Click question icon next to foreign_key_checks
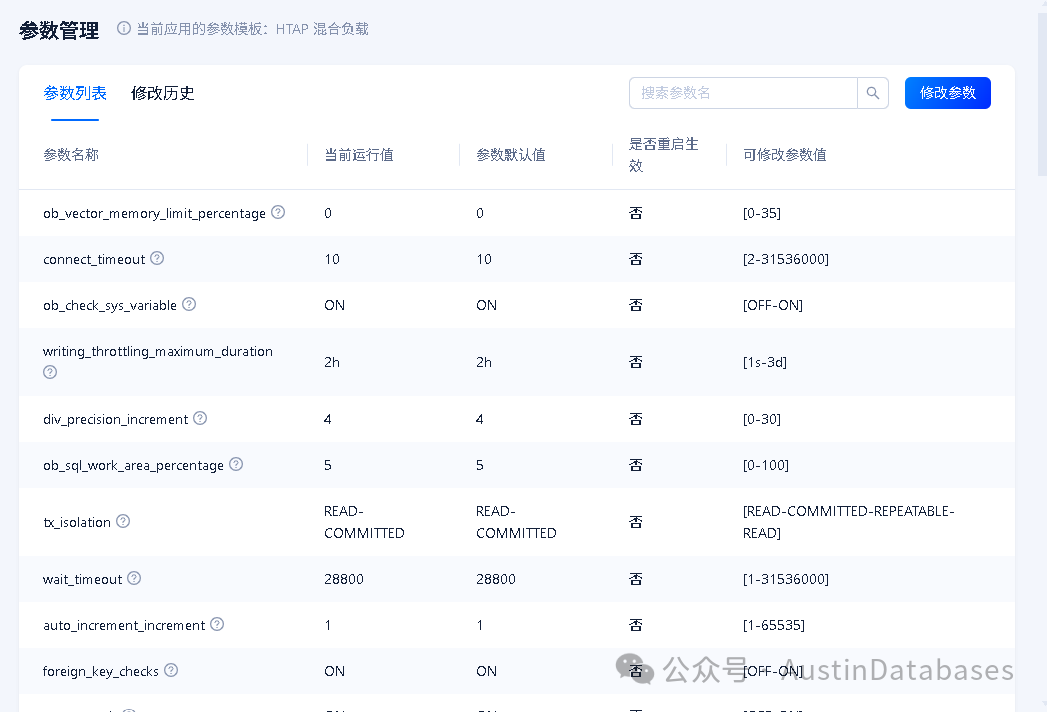 point(173,670)
